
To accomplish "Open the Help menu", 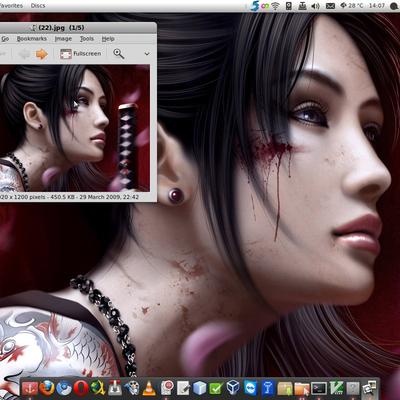I will point(108,39).
